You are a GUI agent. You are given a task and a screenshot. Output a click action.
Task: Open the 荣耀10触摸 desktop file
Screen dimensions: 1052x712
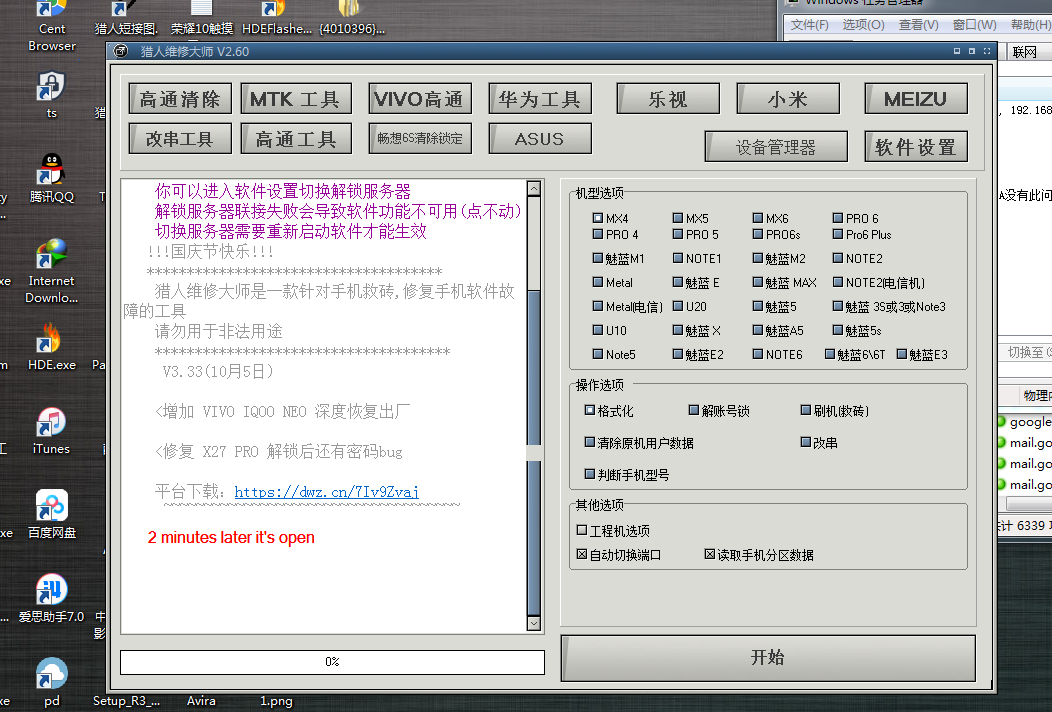[202, 19]
